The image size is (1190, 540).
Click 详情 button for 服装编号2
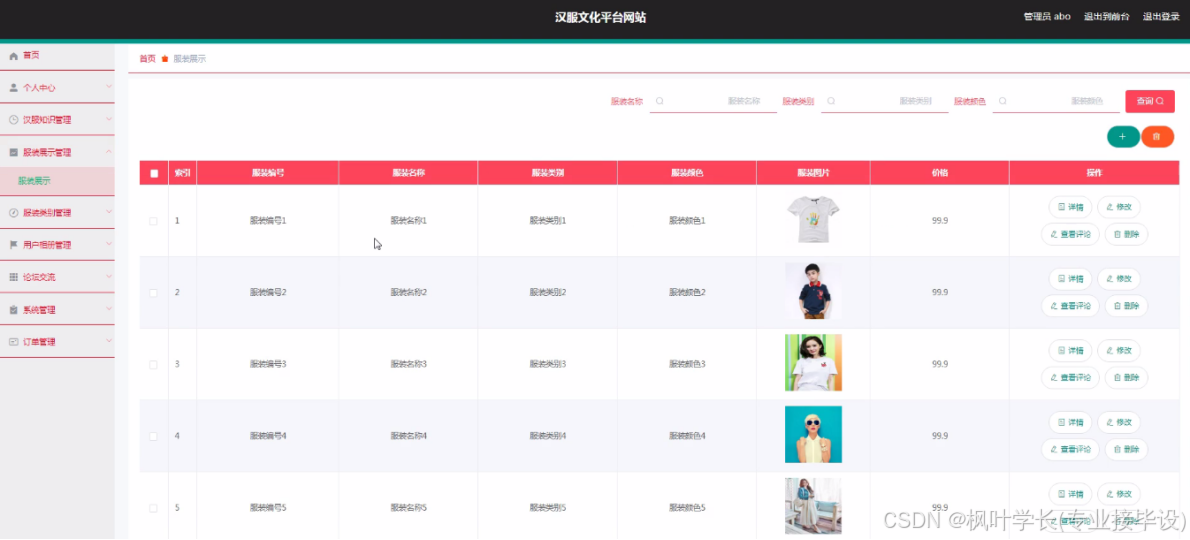1070,279
